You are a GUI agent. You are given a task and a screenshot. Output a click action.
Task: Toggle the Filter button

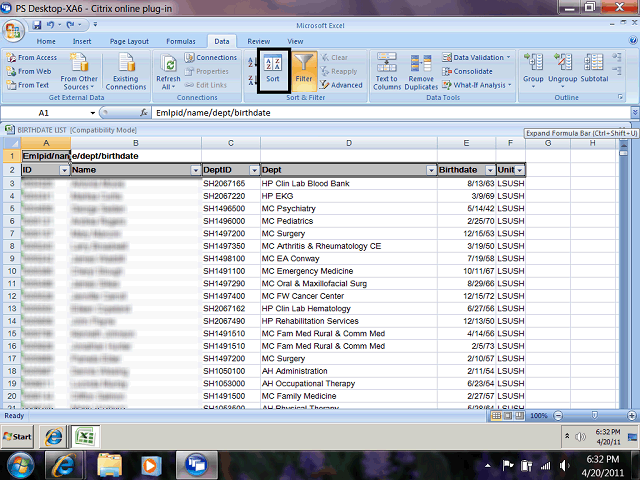pos(304,71)
